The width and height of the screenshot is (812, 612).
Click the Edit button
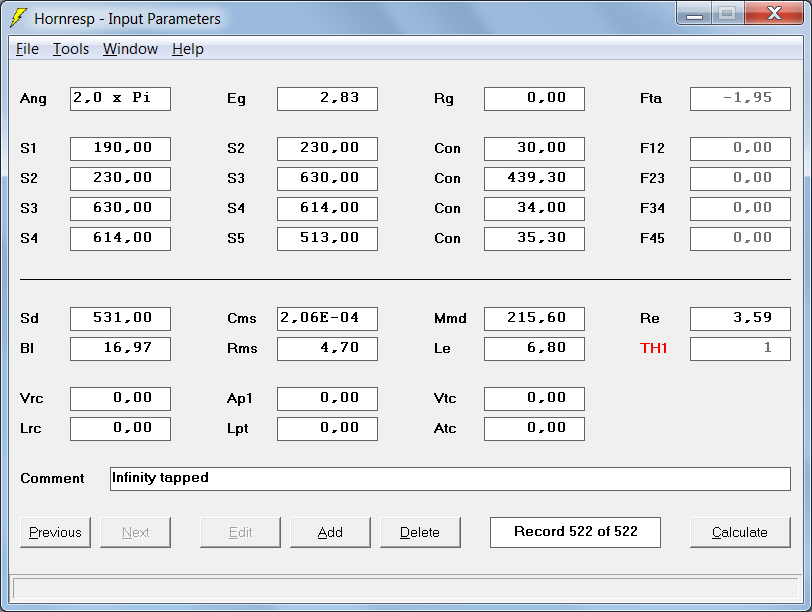(x=240, y=532)
